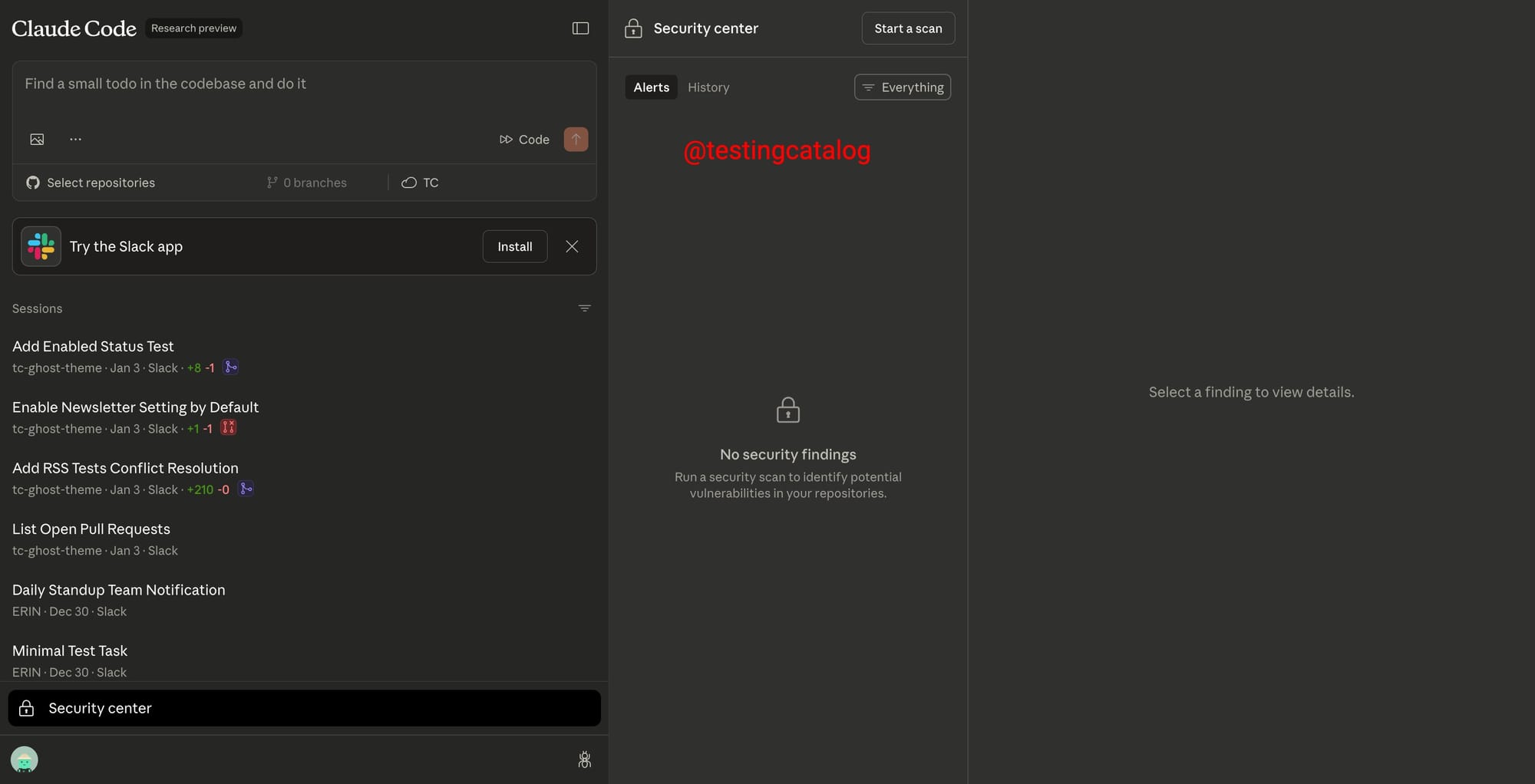Start a scan in Security center

point(908,28)
